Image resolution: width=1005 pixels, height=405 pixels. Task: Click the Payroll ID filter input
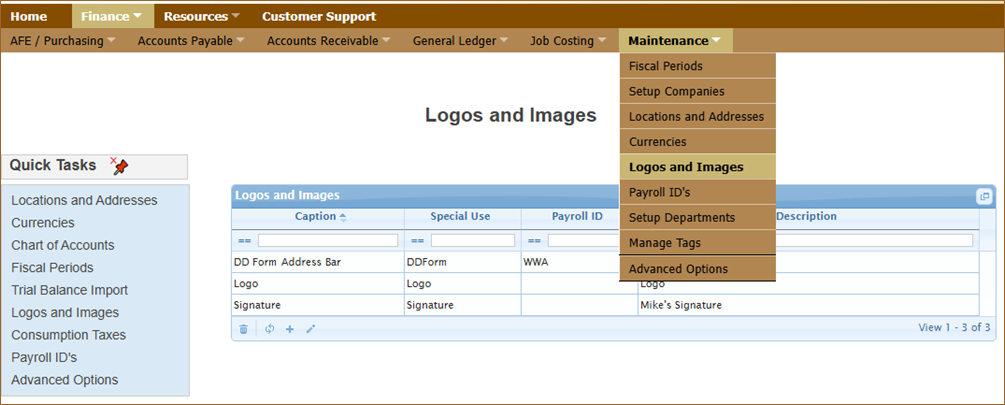pyautogui.click(x=583, y=241)
